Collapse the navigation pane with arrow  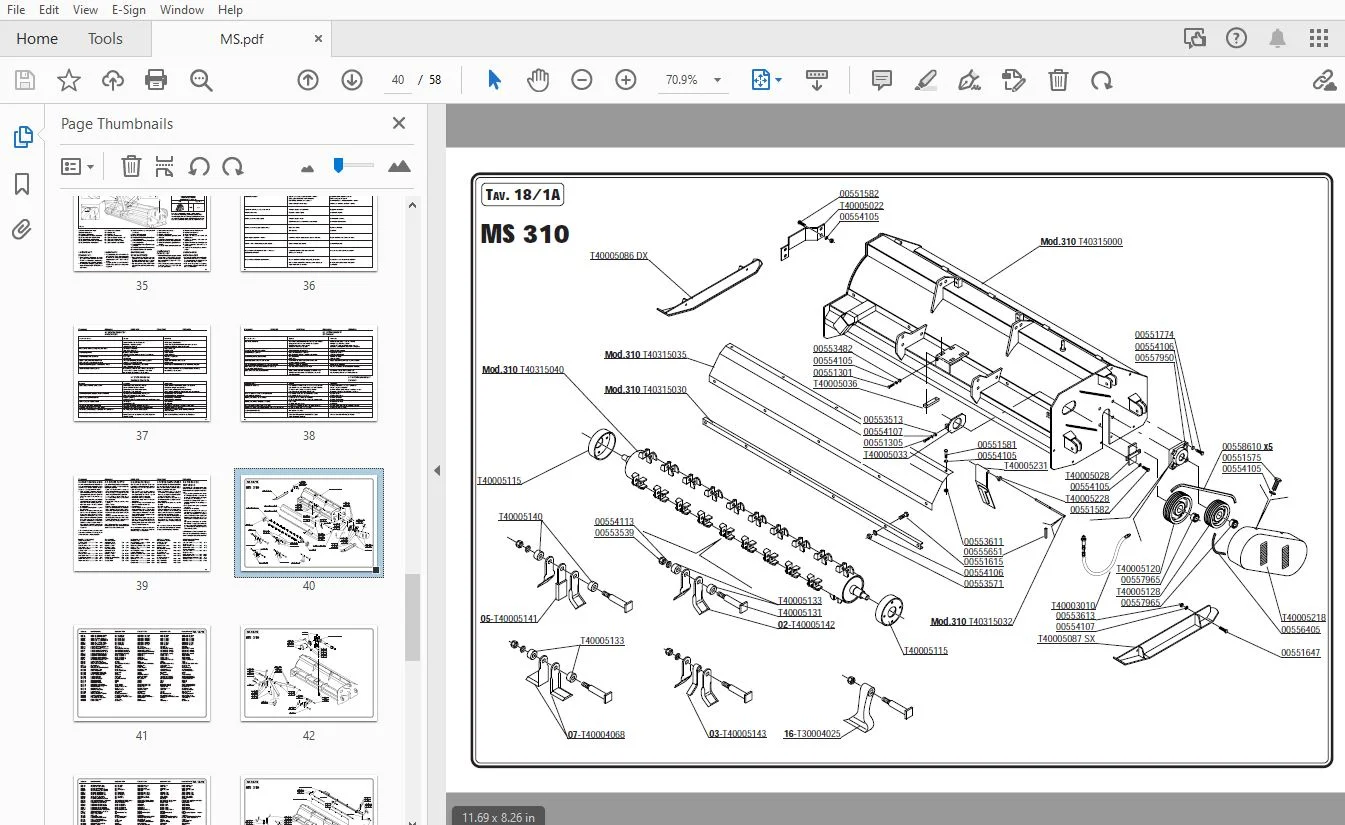click(436, 470)
